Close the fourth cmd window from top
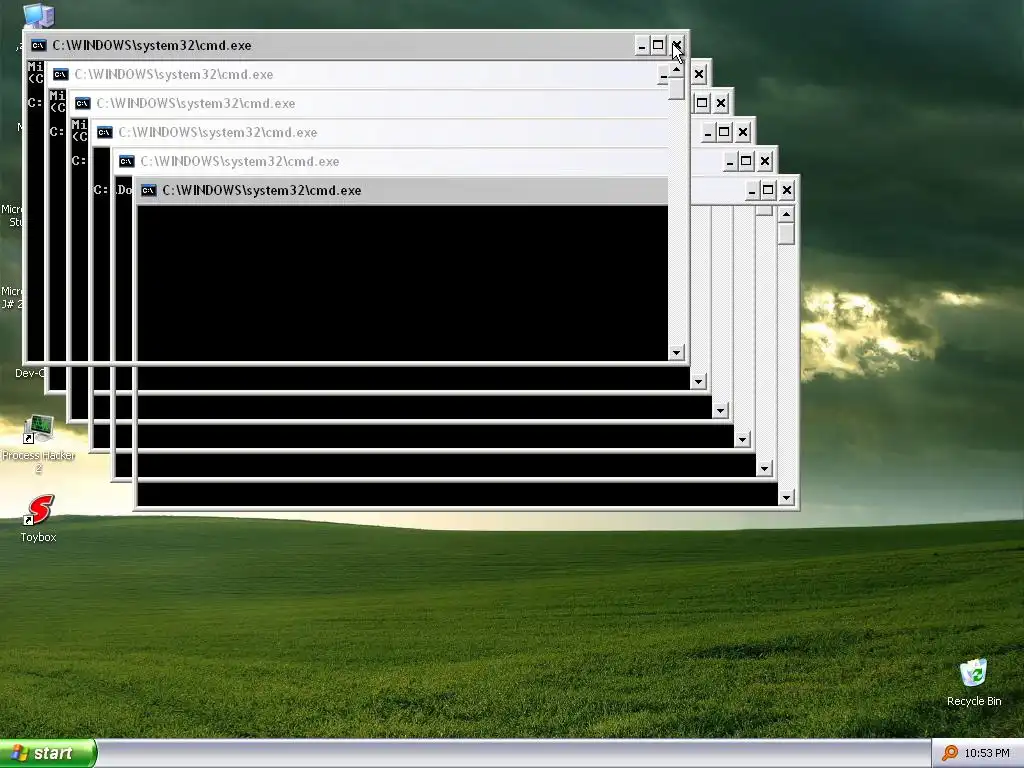The height and width of the screenshot is (768, 1024). tap(743, 133)
